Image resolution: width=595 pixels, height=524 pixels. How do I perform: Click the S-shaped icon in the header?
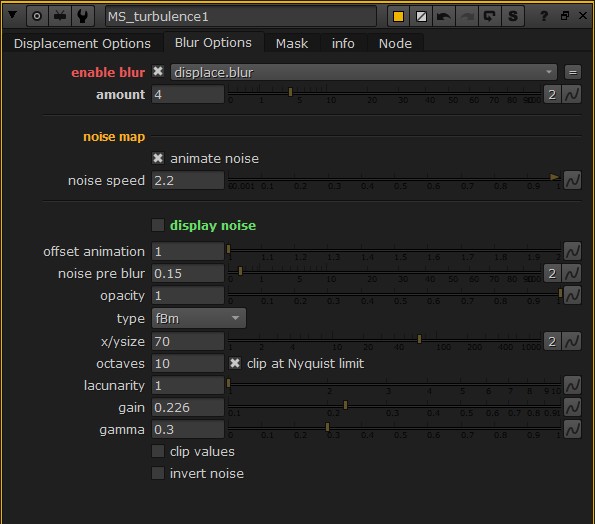tap(513, 16)
